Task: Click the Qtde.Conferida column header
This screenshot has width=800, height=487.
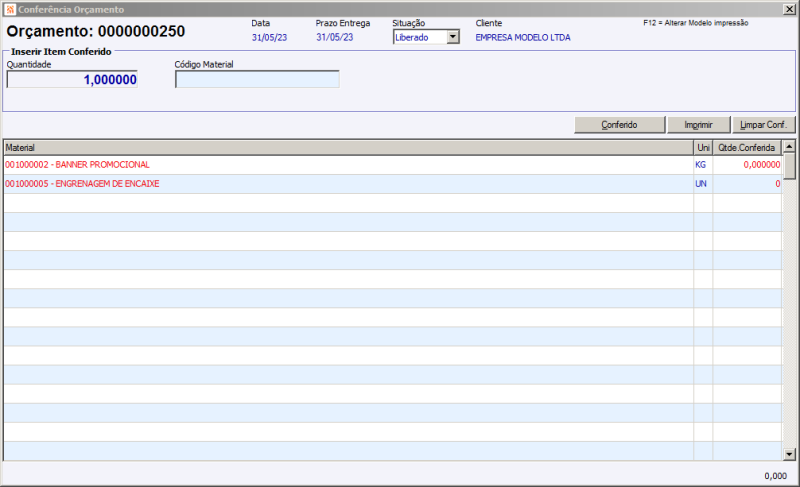Action: click(747, 148)
